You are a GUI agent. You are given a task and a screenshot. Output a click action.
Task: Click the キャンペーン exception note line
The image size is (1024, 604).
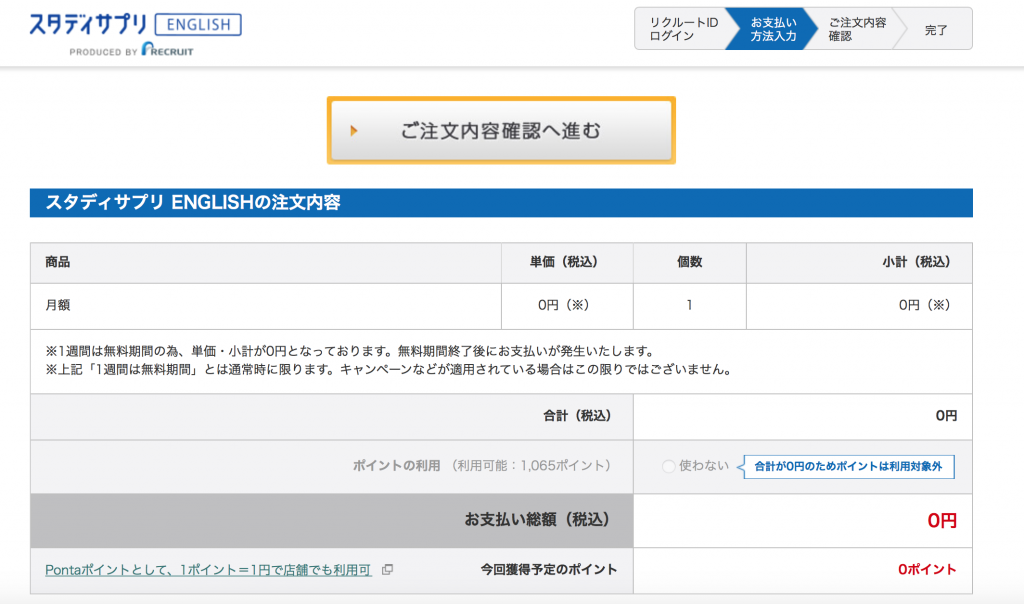tap(388, 370)
